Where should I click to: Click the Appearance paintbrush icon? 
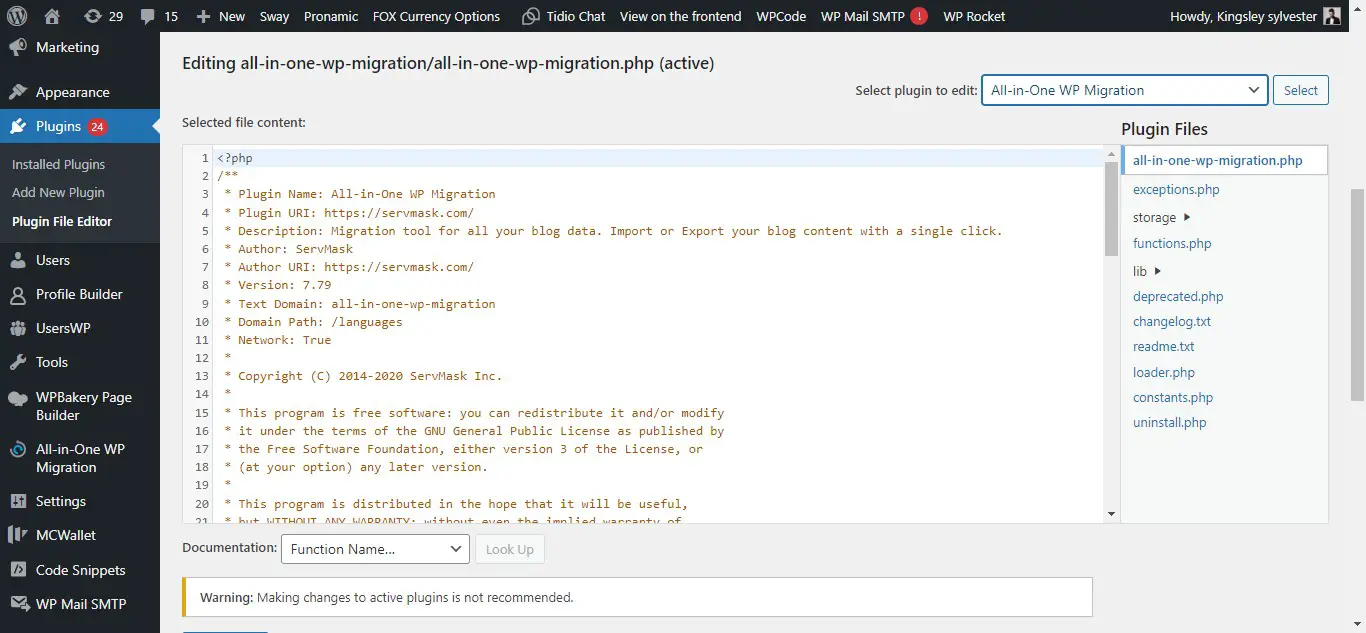tap(18, 92)
